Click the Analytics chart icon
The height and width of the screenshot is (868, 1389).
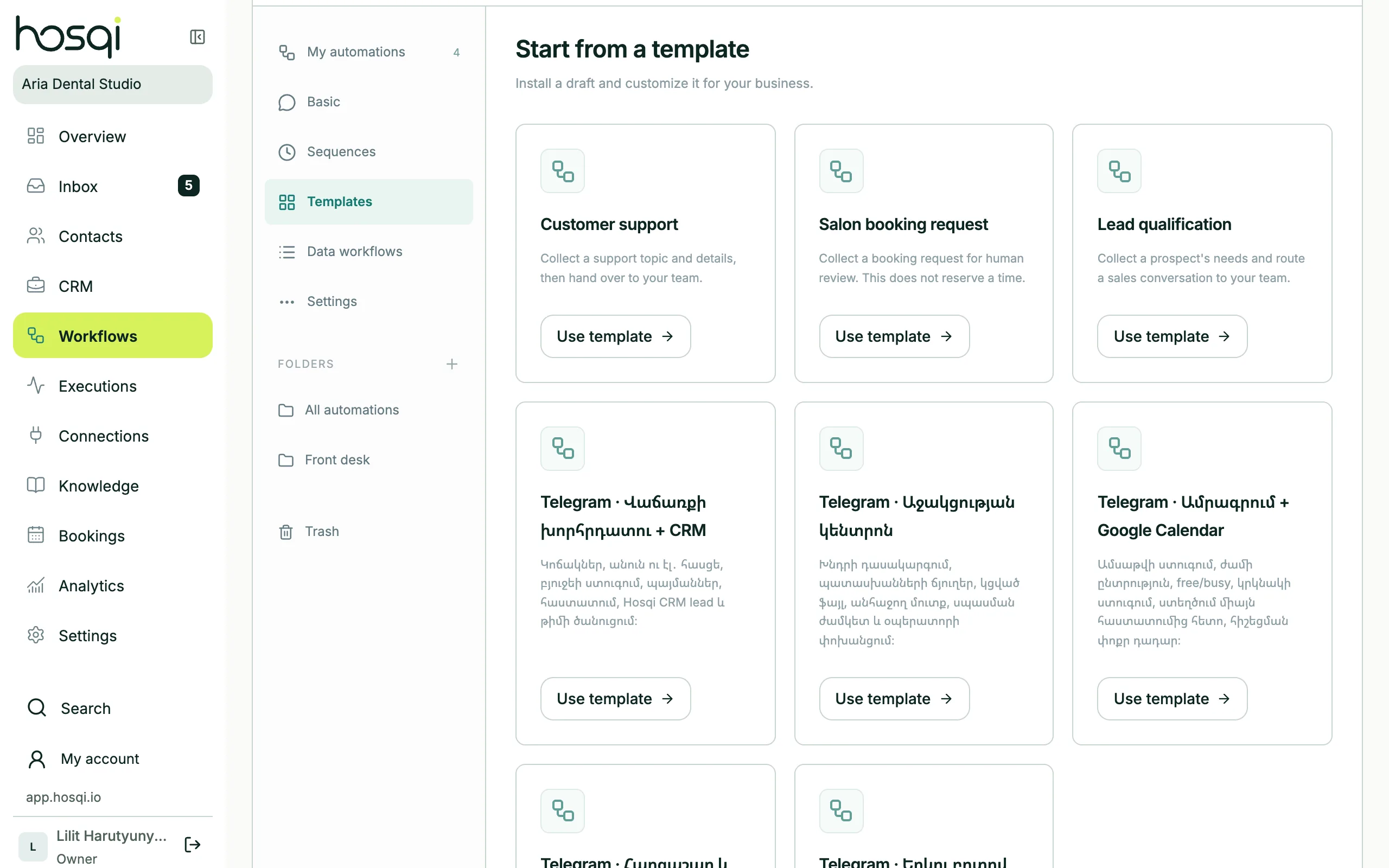click(36, 585)
